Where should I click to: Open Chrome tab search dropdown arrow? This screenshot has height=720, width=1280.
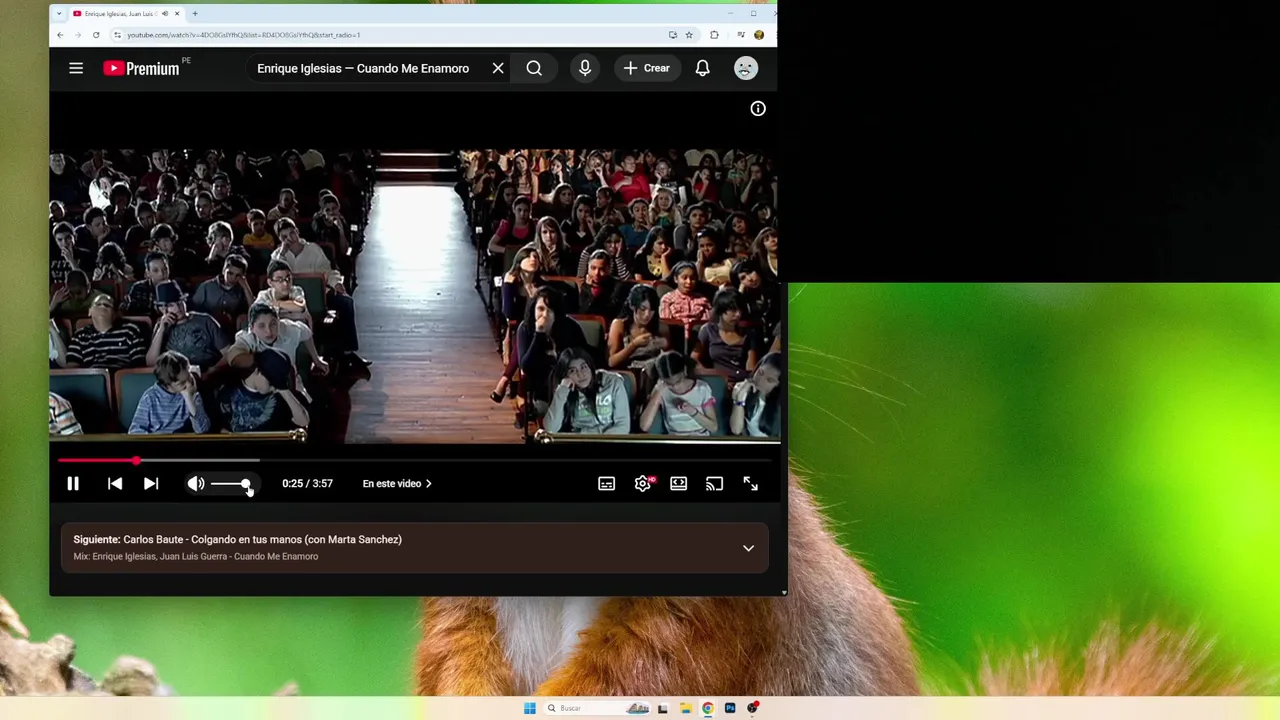[59, 14]
